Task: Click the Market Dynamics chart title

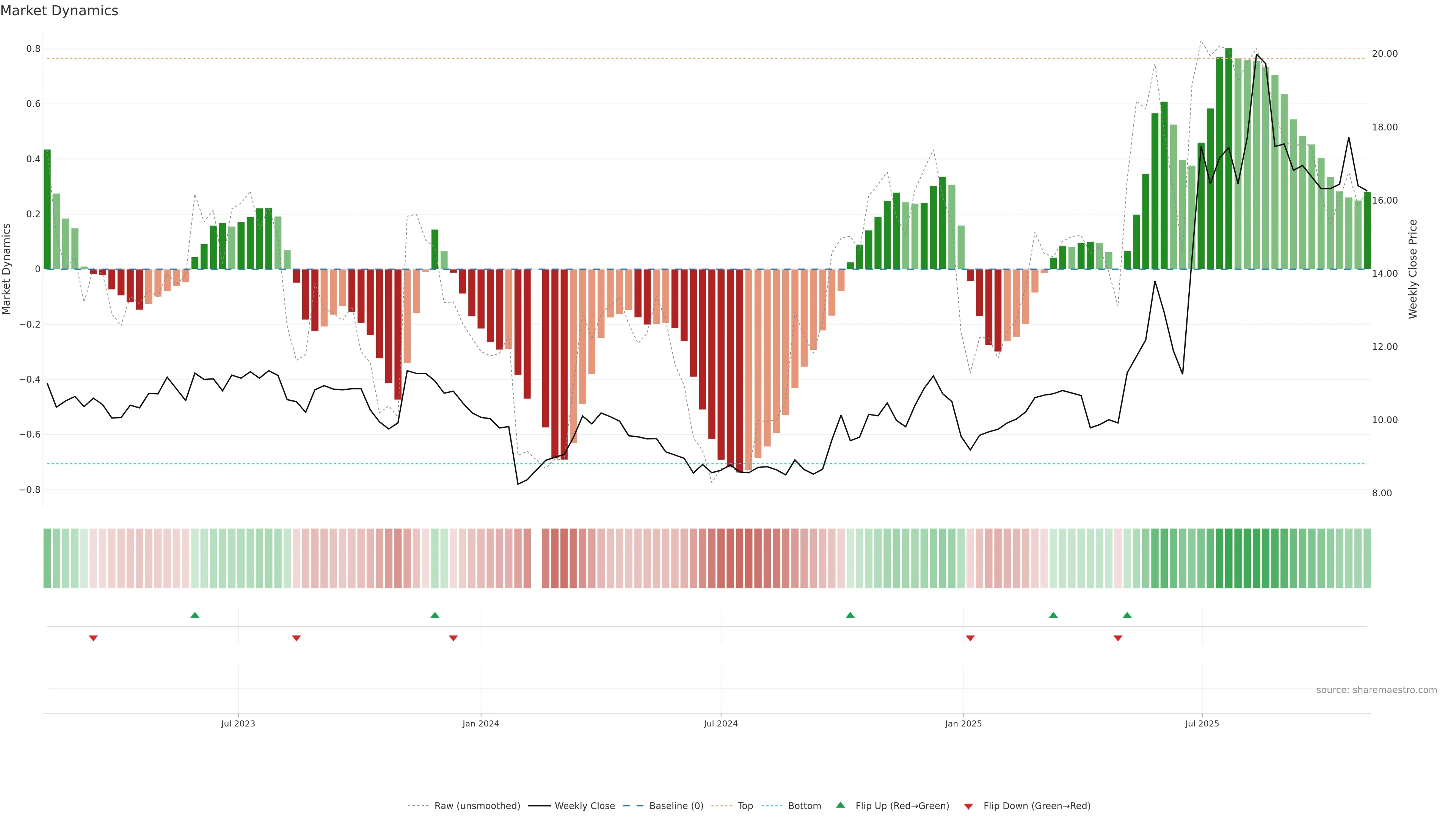Action: pos(60,11)
